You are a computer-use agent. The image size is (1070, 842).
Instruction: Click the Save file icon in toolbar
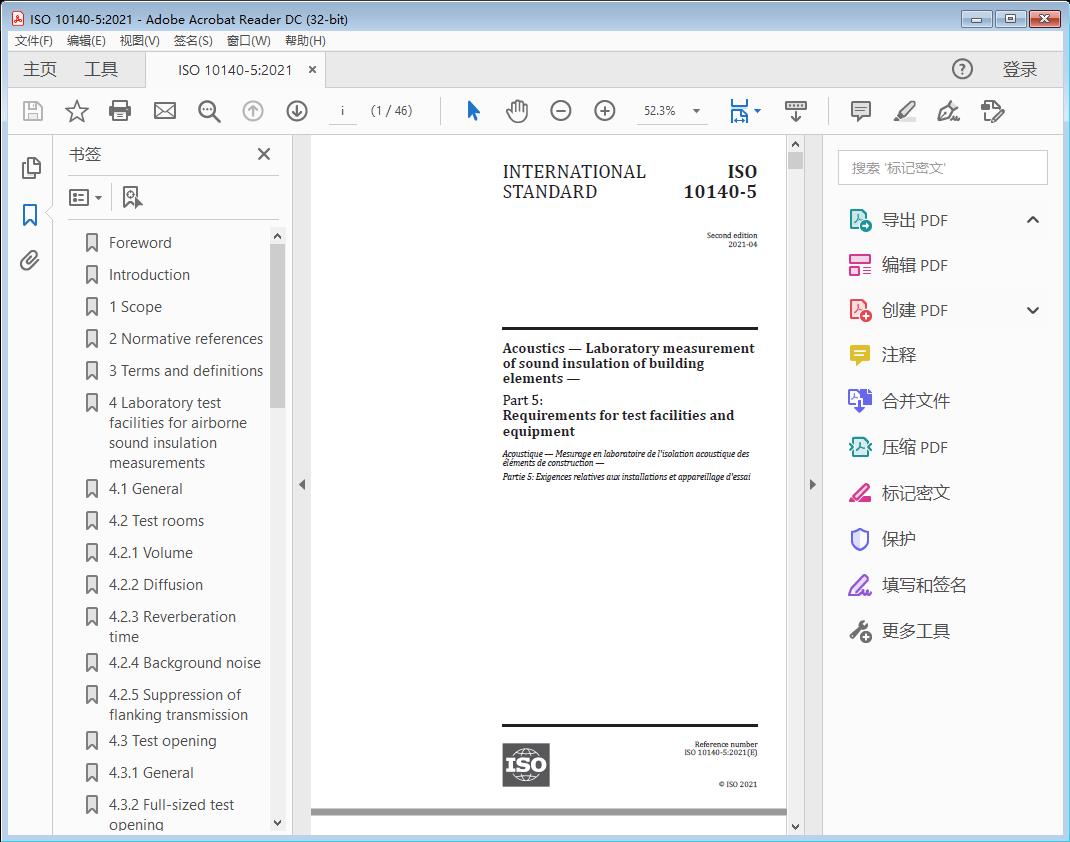tap(33, 111)
